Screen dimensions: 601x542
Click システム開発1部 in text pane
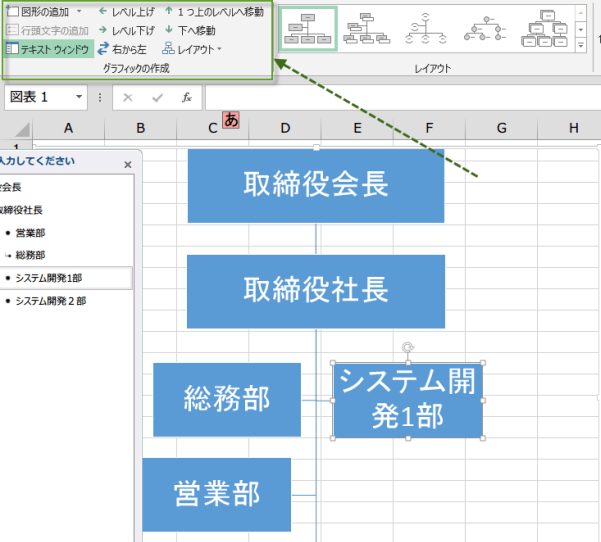(x=49, y=278)
